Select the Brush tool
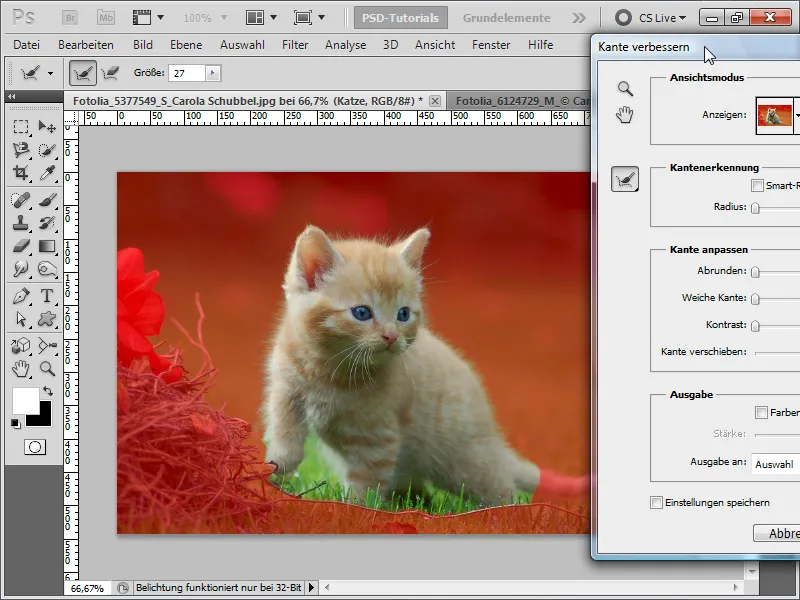 pyautogui.click(x=47, y=200)
